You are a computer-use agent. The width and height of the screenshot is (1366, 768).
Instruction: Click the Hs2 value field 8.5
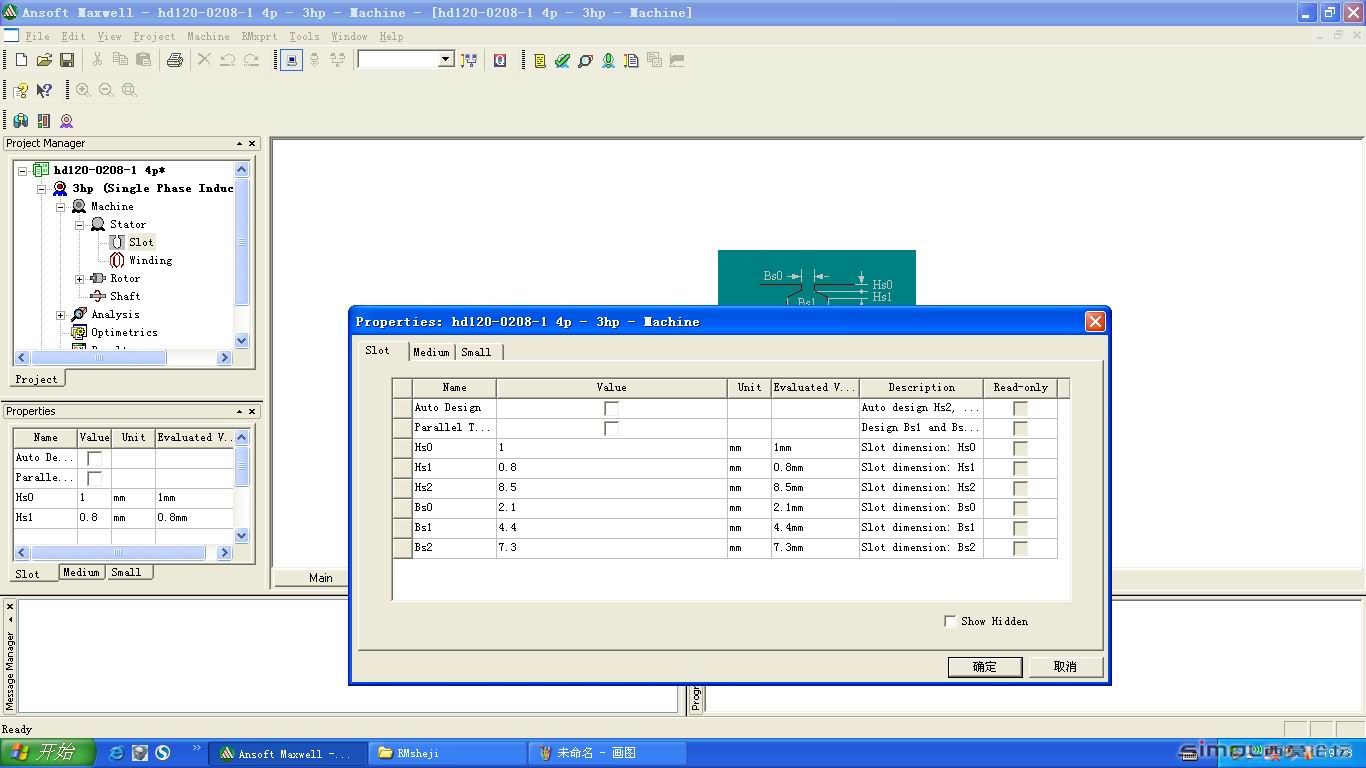611,488
